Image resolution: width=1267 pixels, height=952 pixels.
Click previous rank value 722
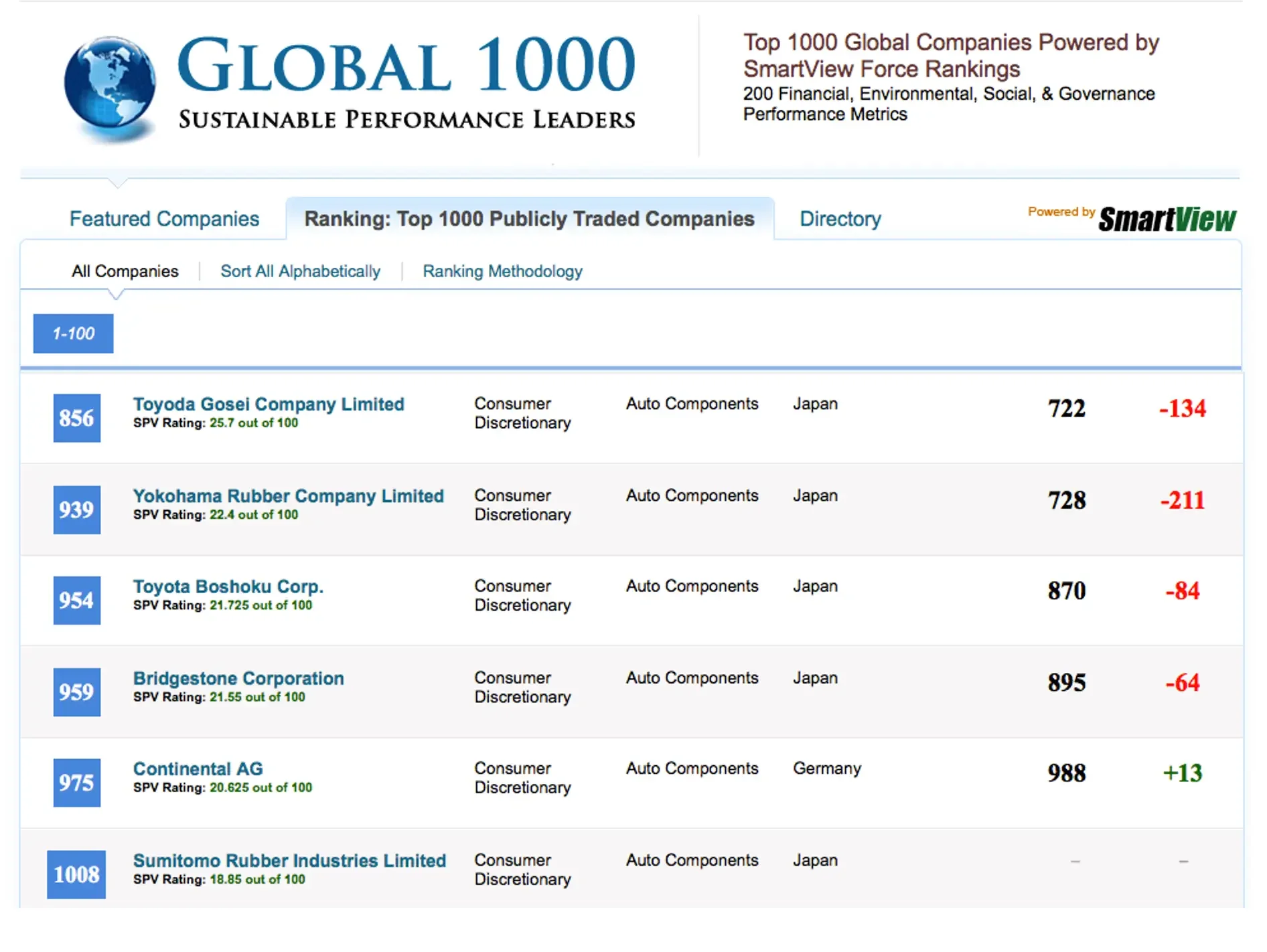[1067, 408]
